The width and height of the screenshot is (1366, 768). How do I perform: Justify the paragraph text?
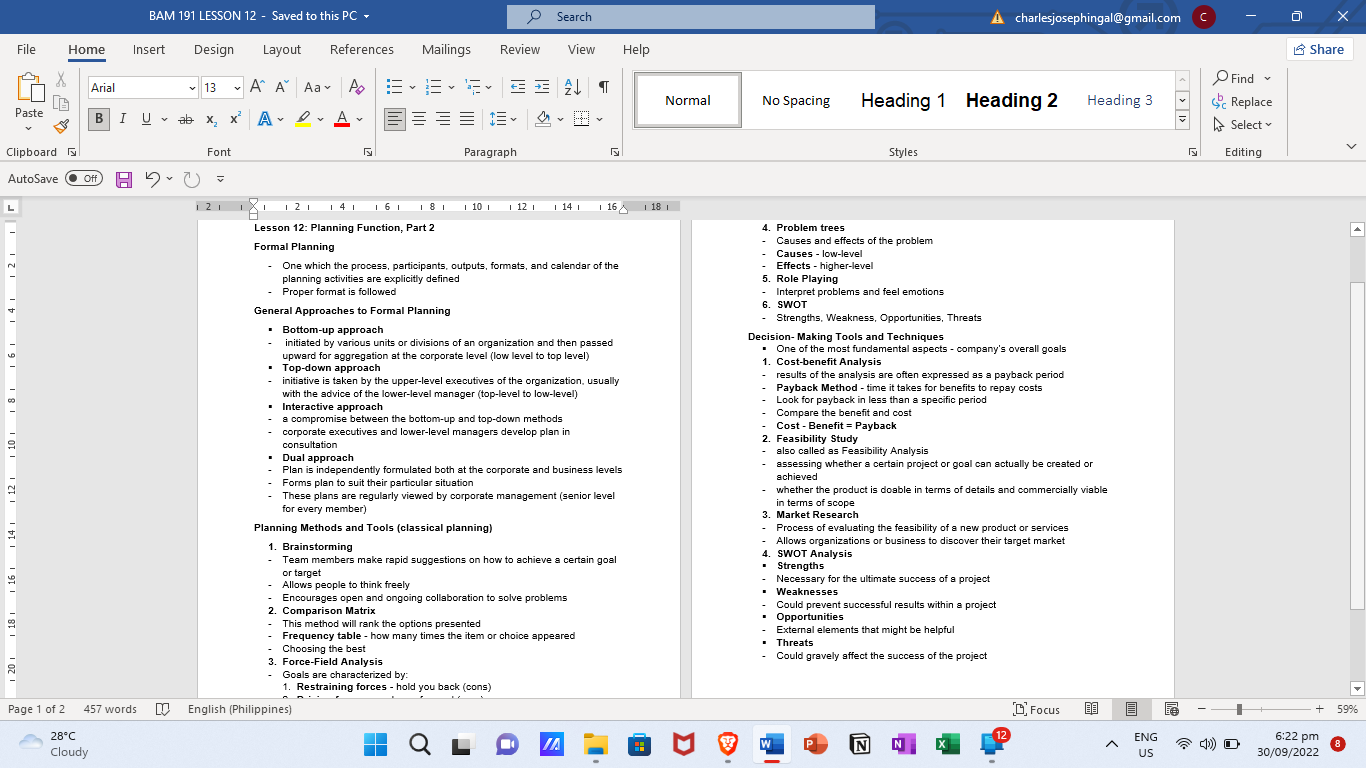tap(467, 119)
